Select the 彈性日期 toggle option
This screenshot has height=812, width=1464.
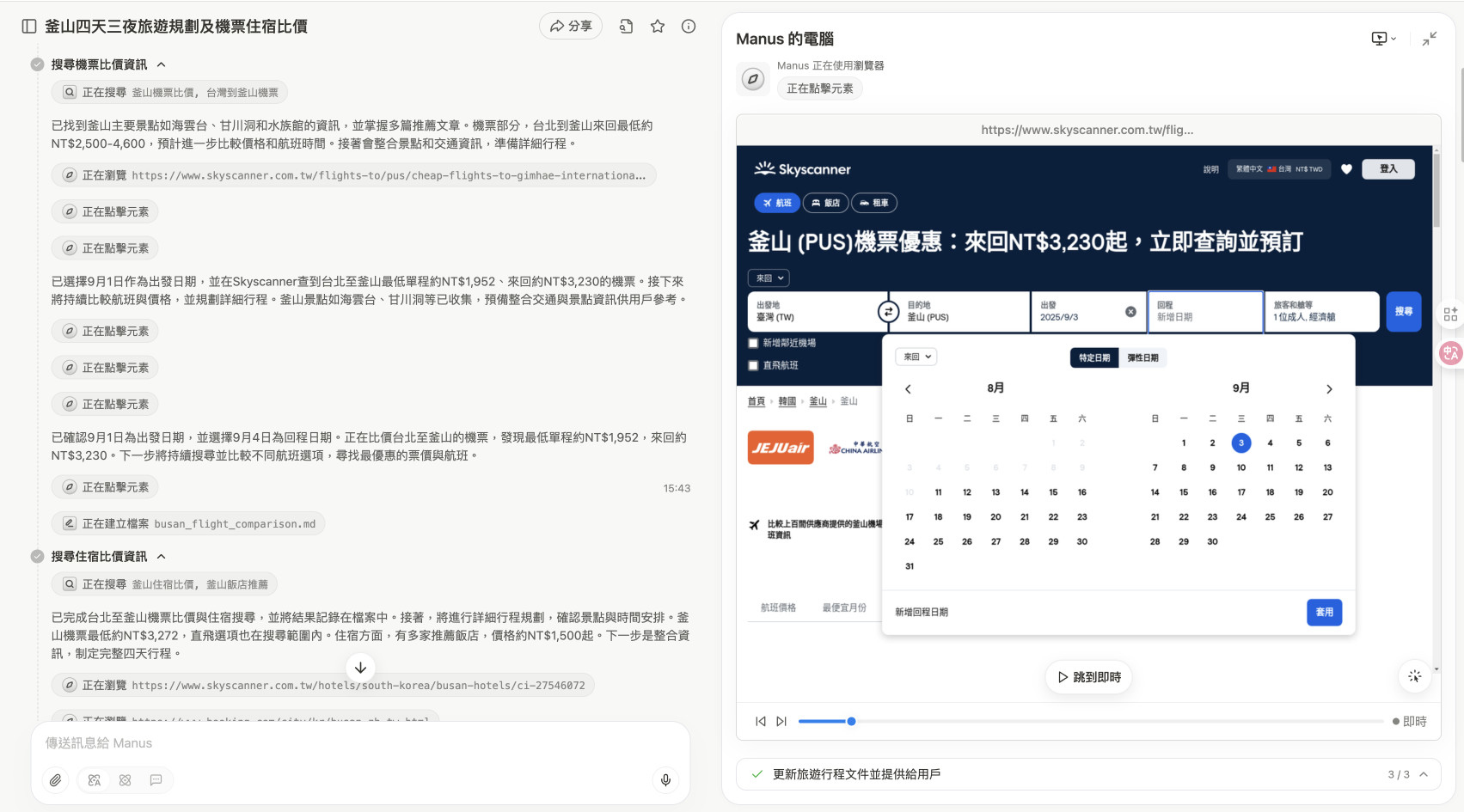pyautogui.click(x=1142, y=357)
